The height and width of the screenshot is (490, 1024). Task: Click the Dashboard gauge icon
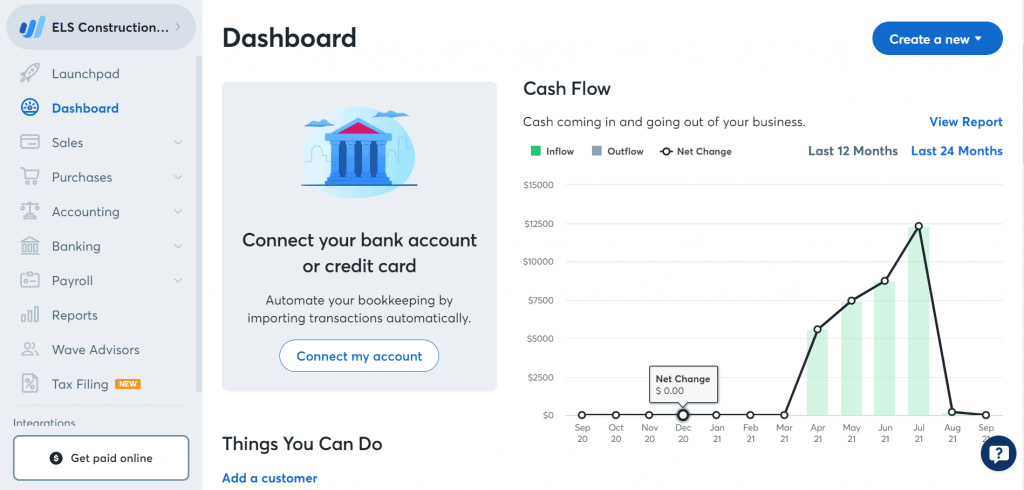pyautogui.click(x=30, y=108)
